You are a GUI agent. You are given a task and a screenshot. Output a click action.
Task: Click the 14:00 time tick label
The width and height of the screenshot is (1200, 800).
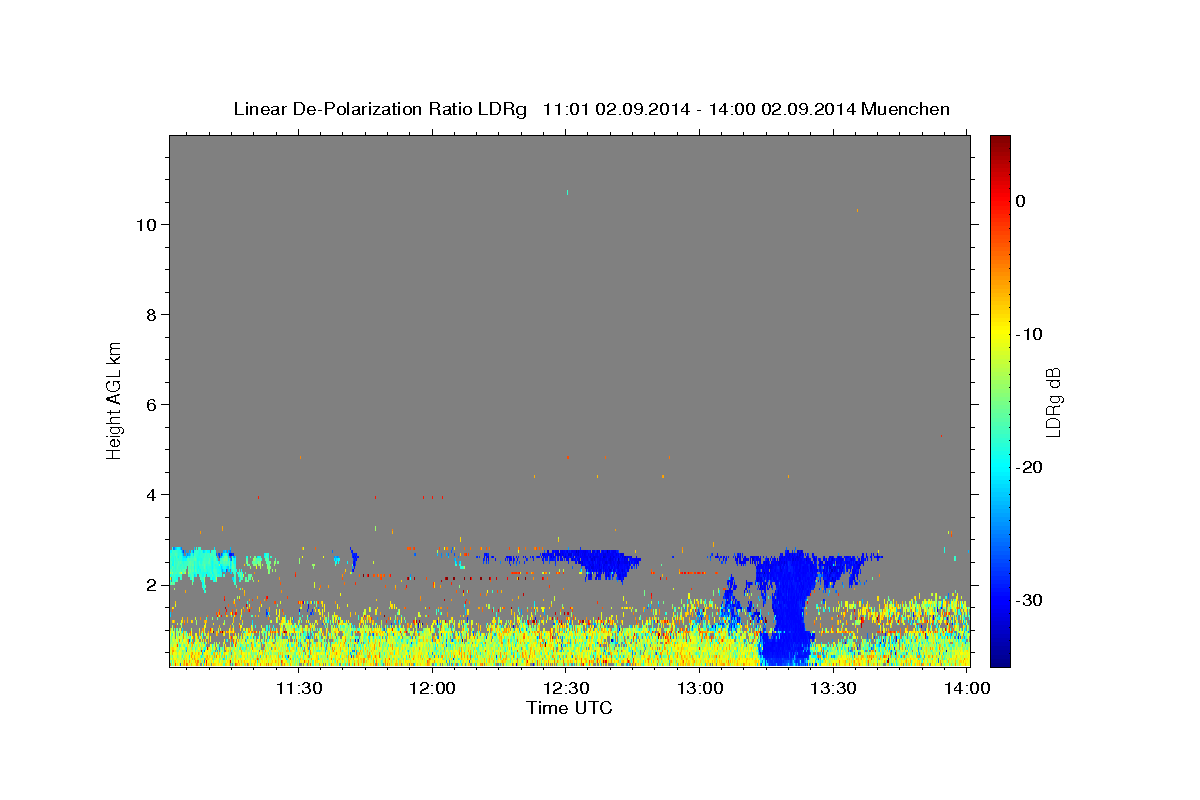tap(967, 688)
